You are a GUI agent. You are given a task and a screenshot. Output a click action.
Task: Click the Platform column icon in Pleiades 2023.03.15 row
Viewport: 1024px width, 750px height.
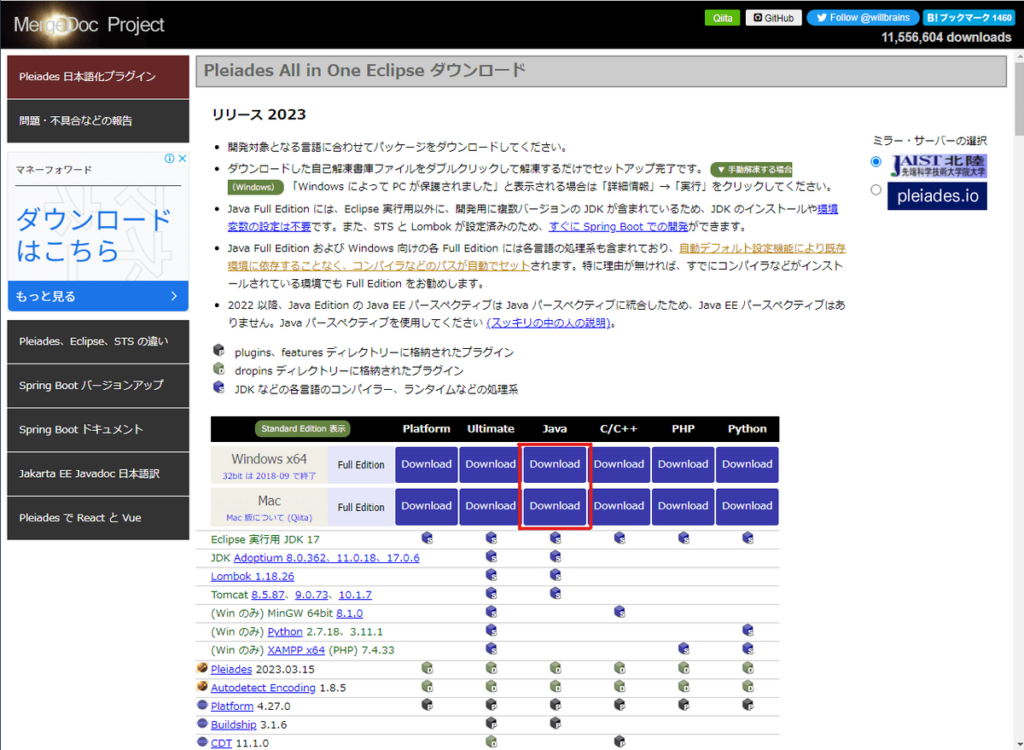pyautogui.click(x=427, y=668)
